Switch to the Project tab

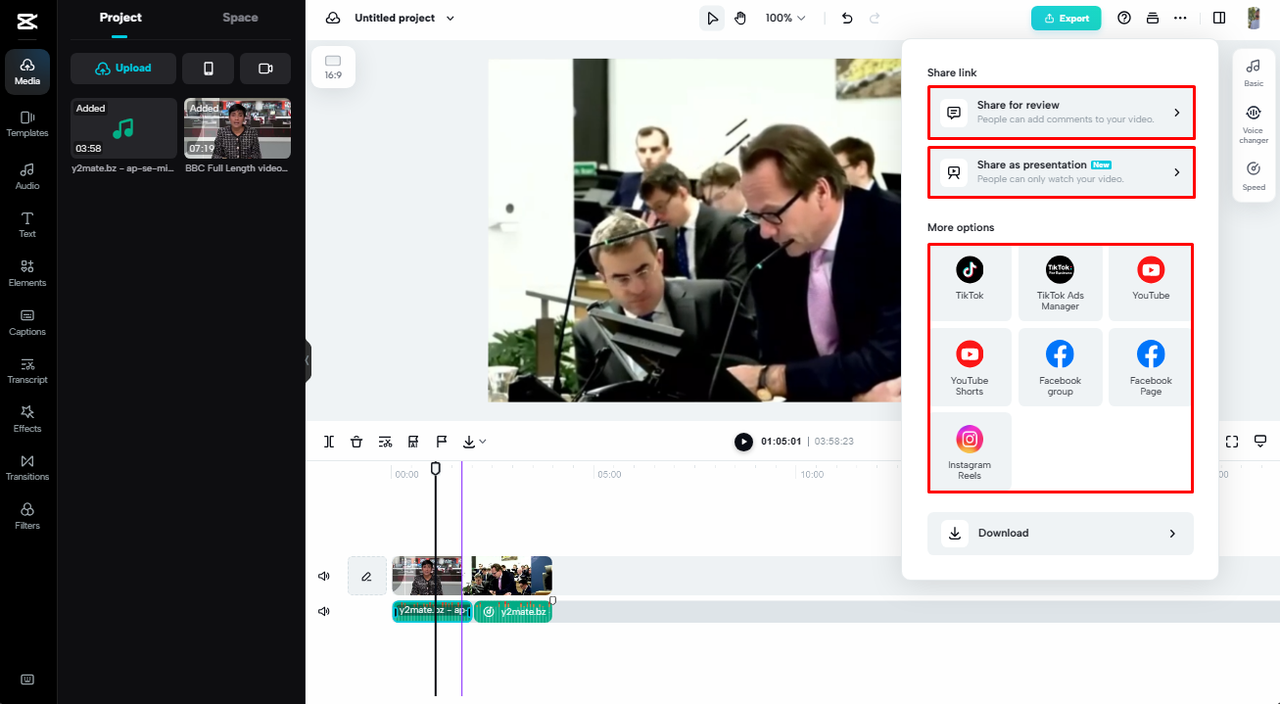(x=120, y=18)
